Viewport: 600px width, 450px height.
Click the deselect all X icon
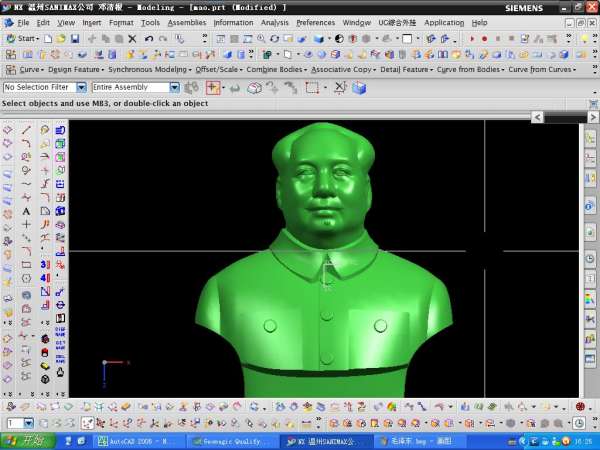click(x=340, y=88)
